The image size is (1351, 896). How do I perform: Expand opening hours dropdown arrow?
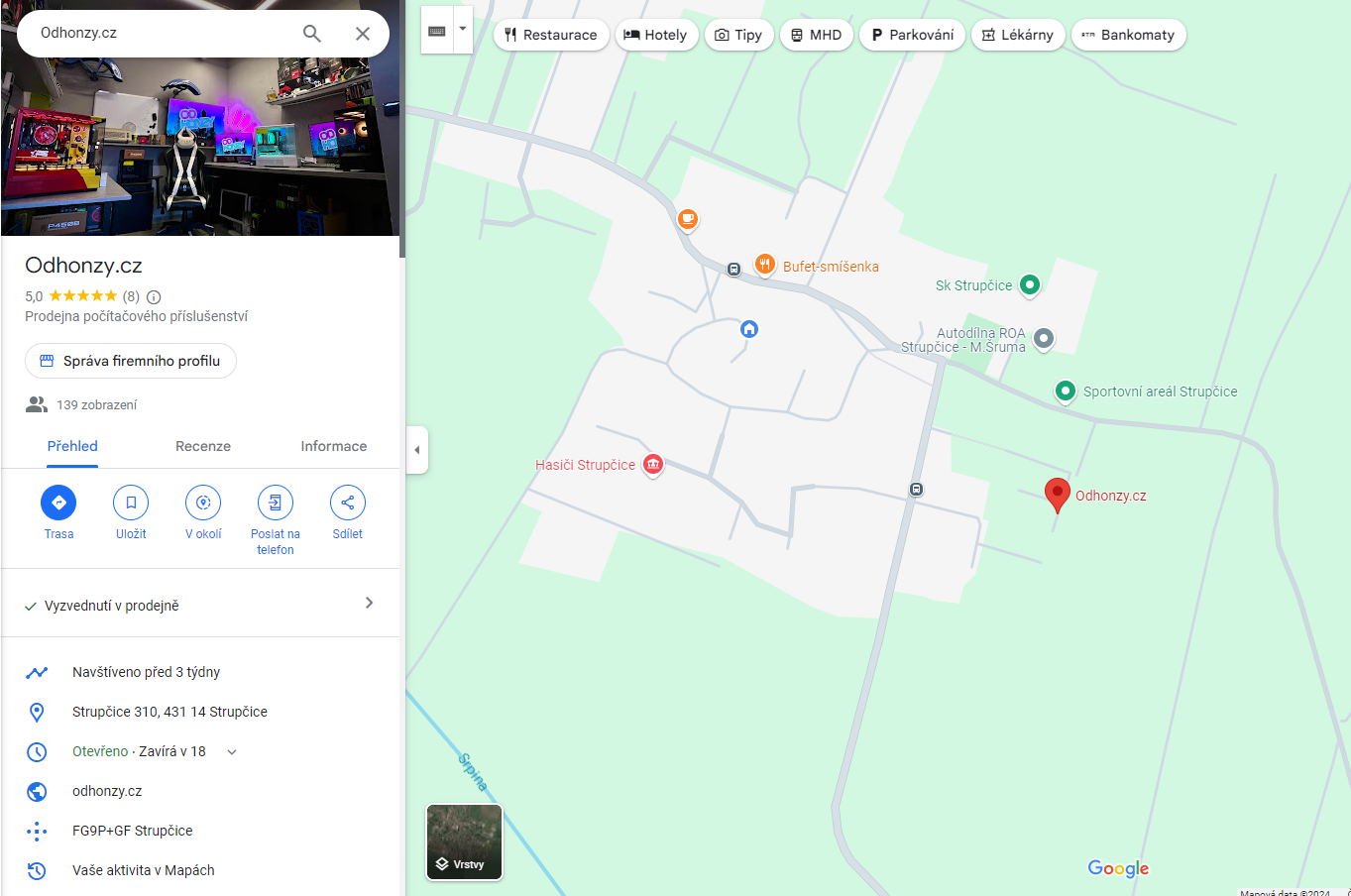pyautogui.click(x=232, y=751)
